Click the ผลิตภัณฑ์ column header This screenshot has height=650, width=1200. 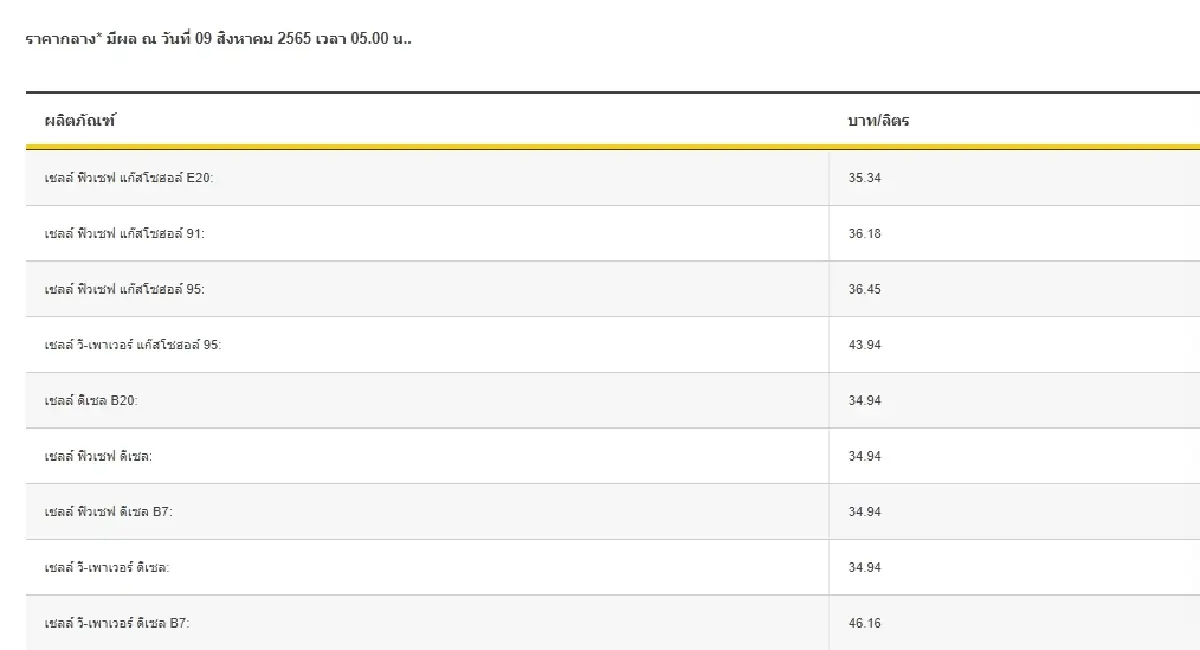[80, 121]
